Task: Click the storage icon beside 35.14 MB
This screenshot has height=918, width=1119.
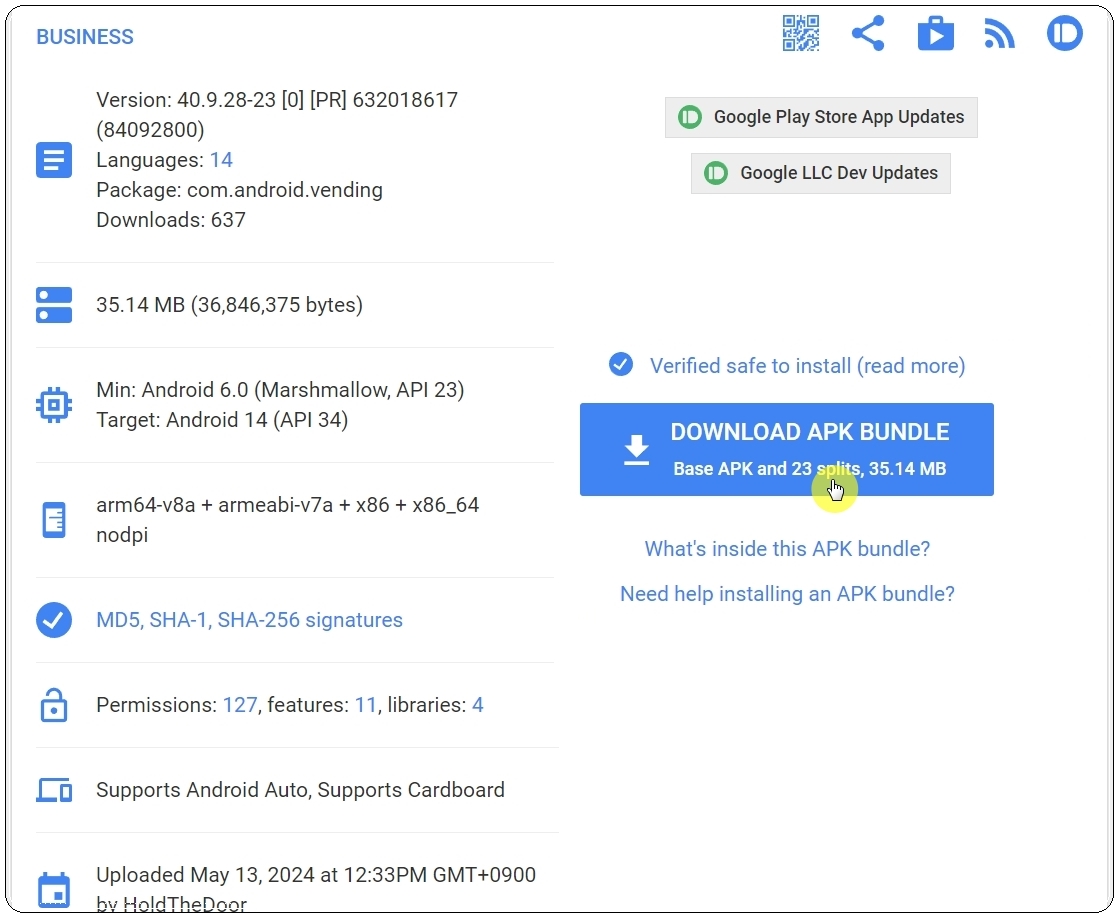Action: tap(54, 305)
